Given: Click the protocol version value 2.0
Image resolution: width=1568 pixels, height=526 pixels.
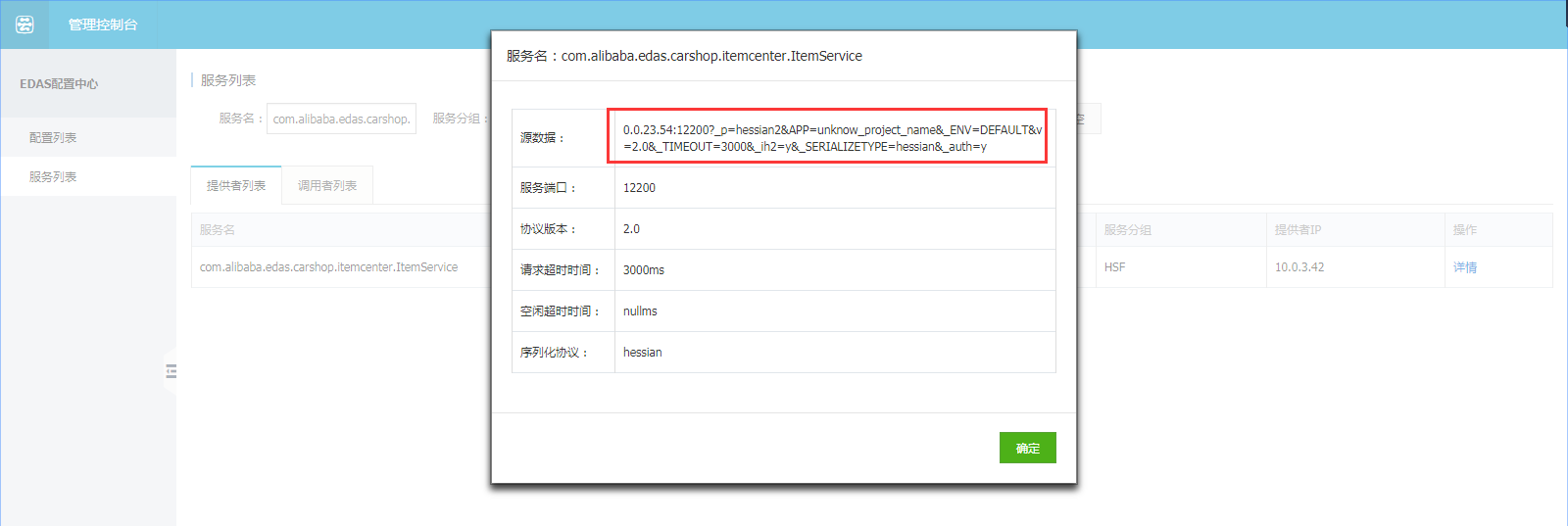Looking at the screenshot, I should pos(631,229).
